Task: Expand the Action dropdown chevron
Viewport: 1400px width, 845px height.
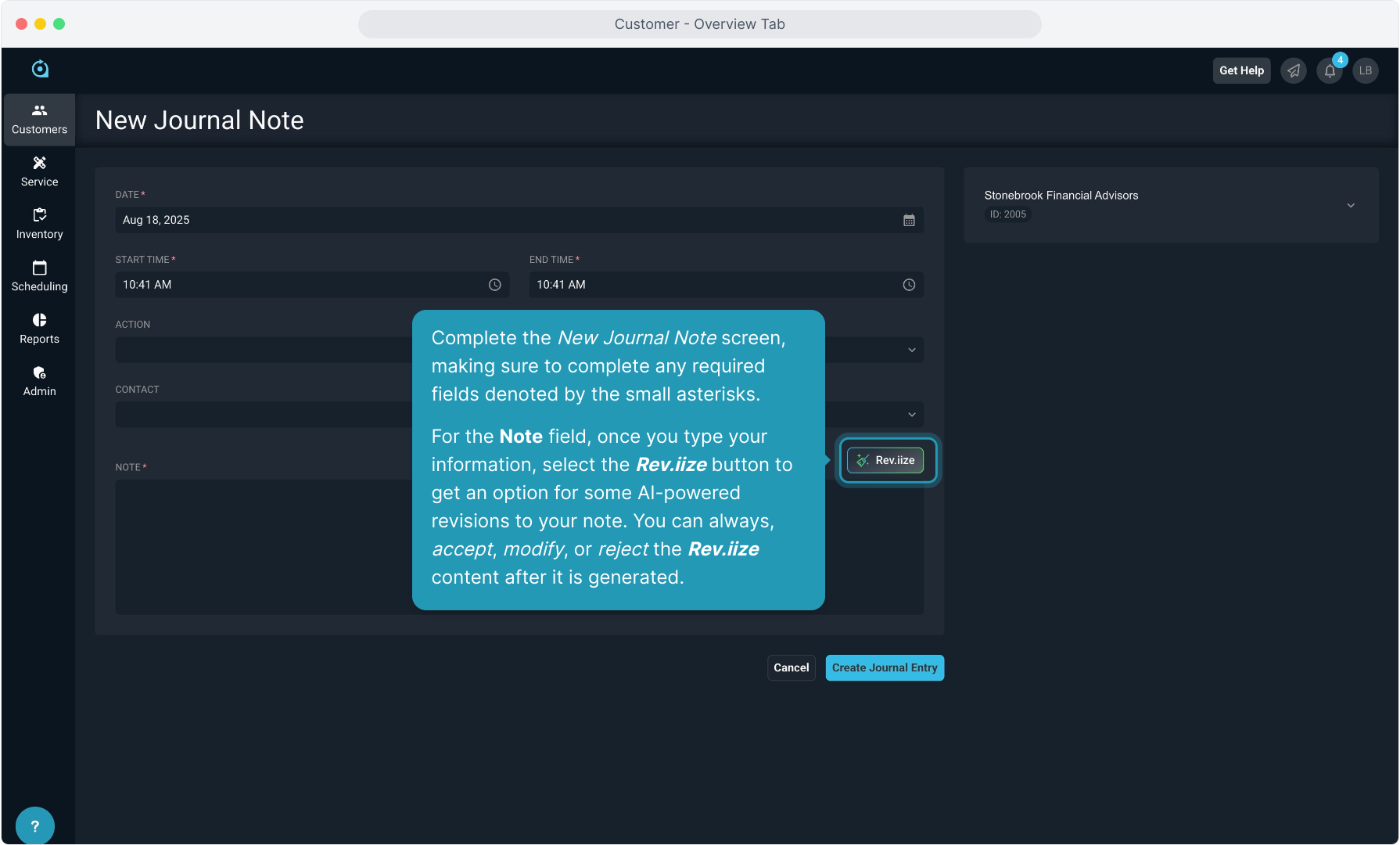Action: 912,351
